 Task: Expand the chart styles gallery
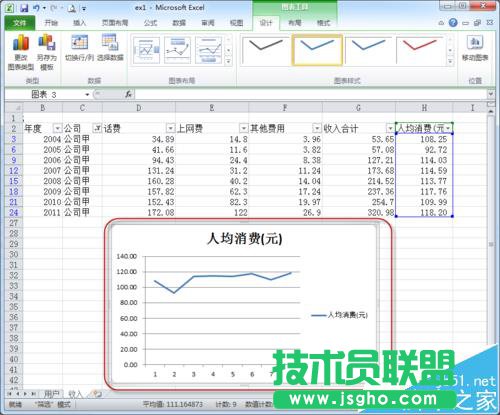450,61
